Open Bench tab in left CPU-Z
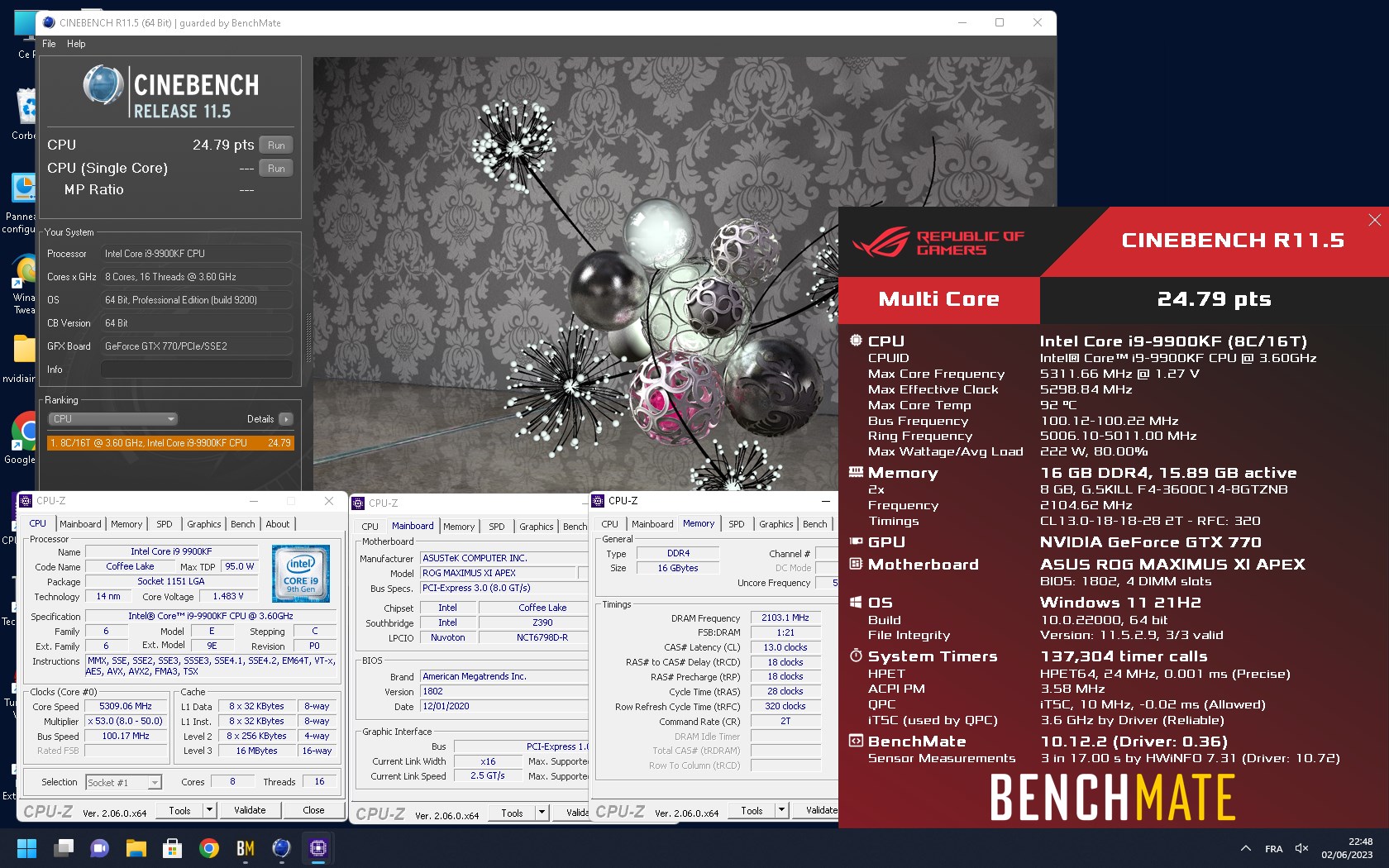The width and height of the screenshot is (1389, 868). coord(243,524)
